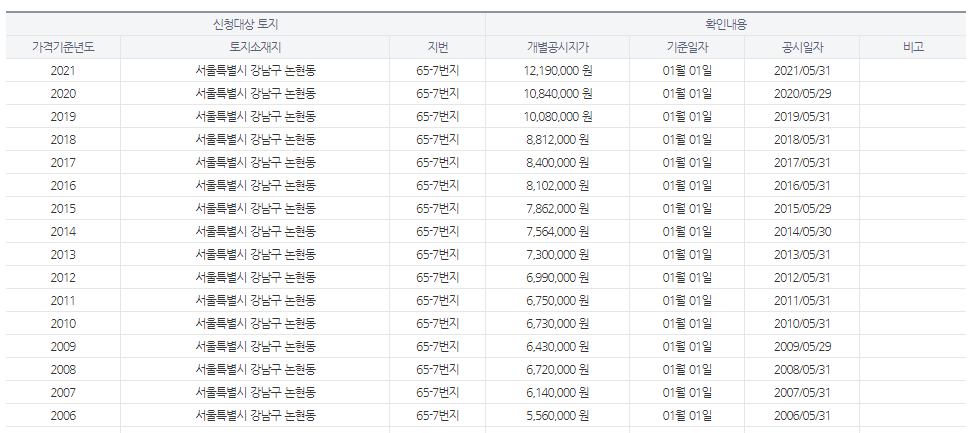Select the year cell 2019
The image size is (971, 433).
(x=63, y=116)
